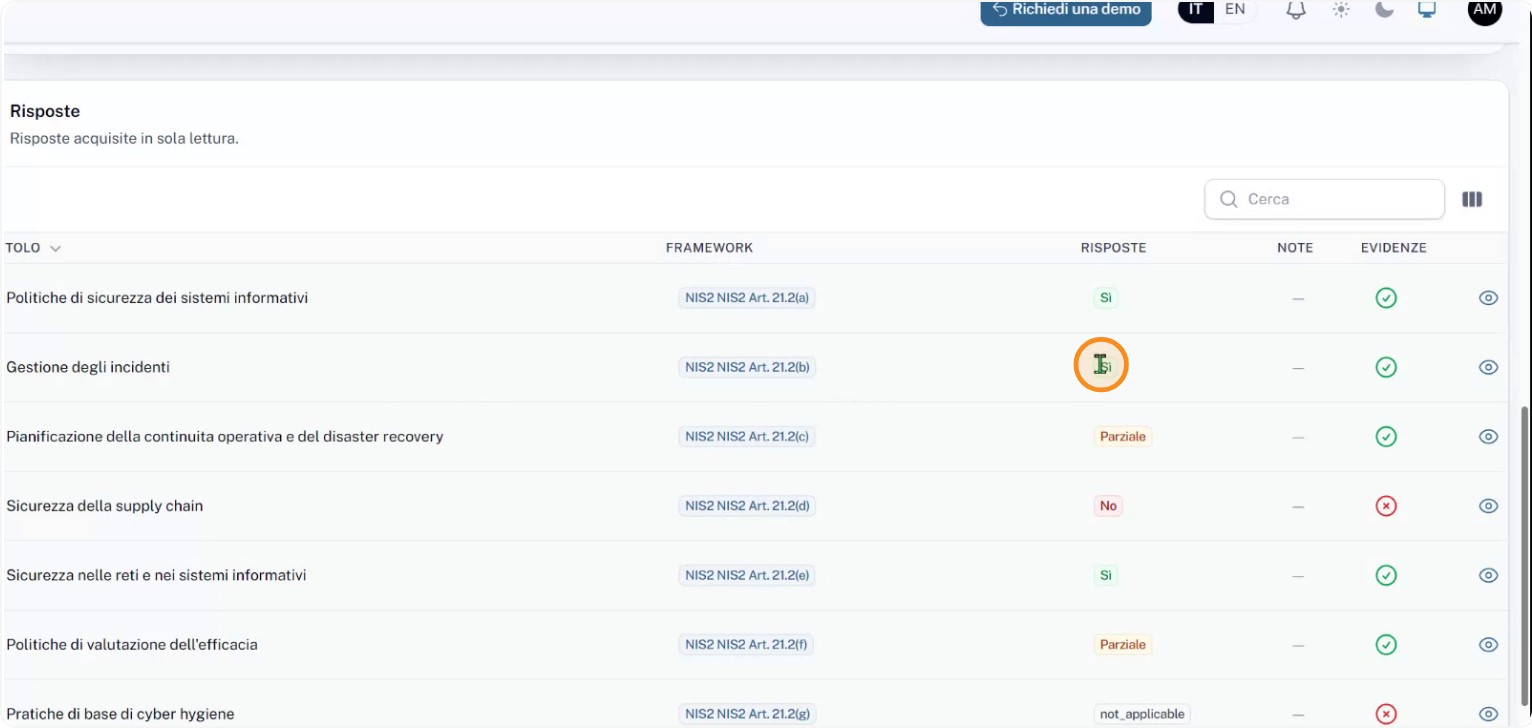Click evidence check icon for Pianificazione della continuita row
This screenshot has height=728, width=1532.
(x=1386, y=437)
